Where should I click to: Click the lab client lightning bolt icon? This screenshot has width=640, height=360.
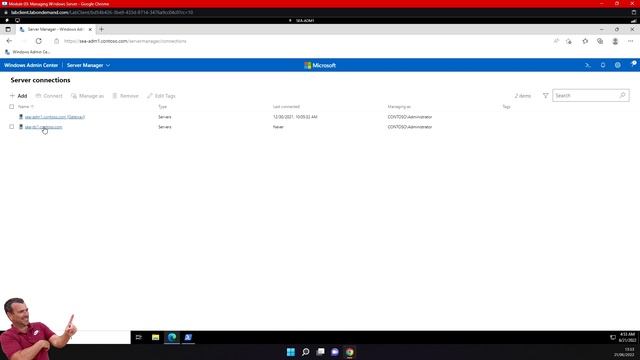pos(7,20)
